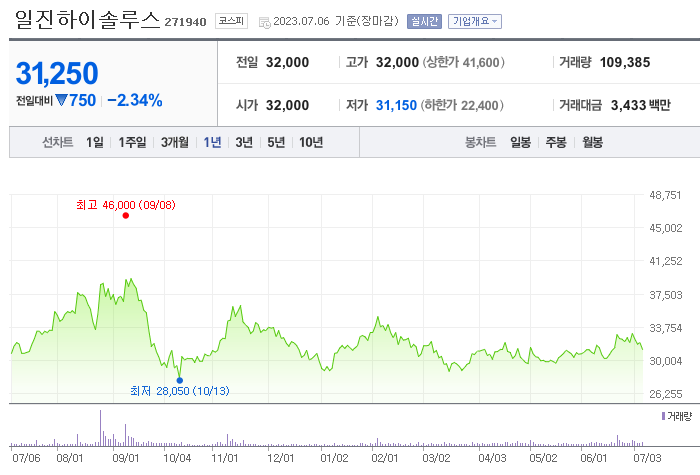The height and width of the screenshot is (475, 700).
Task: Select the 1주일 line chart tab
Action: click(132, 142)
